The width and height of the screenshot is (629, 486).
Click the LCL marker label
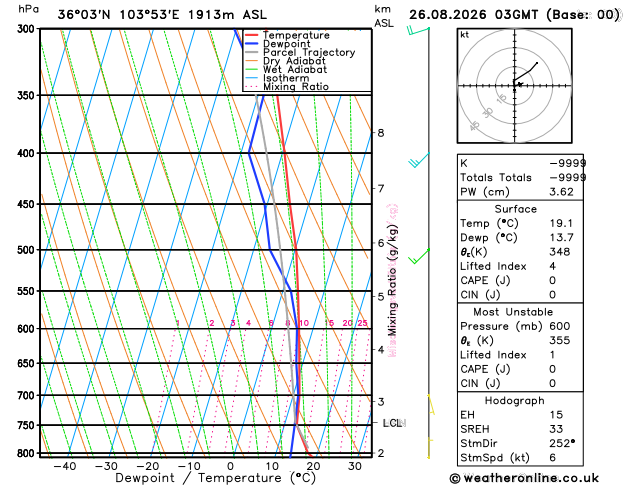(x=394, y=423)
